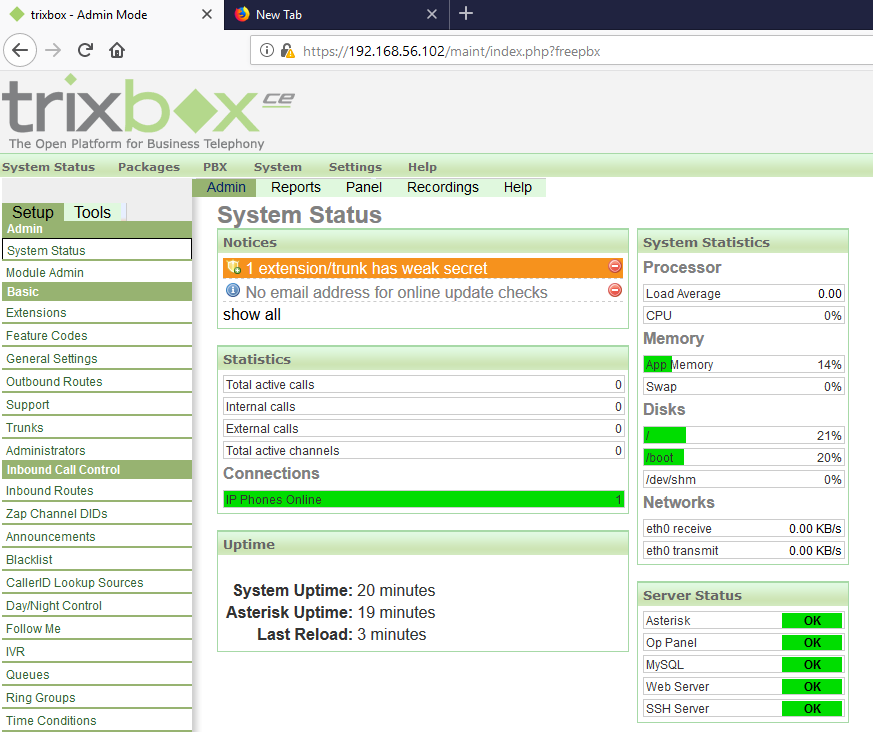
Task: Open the Packages top menu
Action: pyautogui.click(x=149, y=167)
